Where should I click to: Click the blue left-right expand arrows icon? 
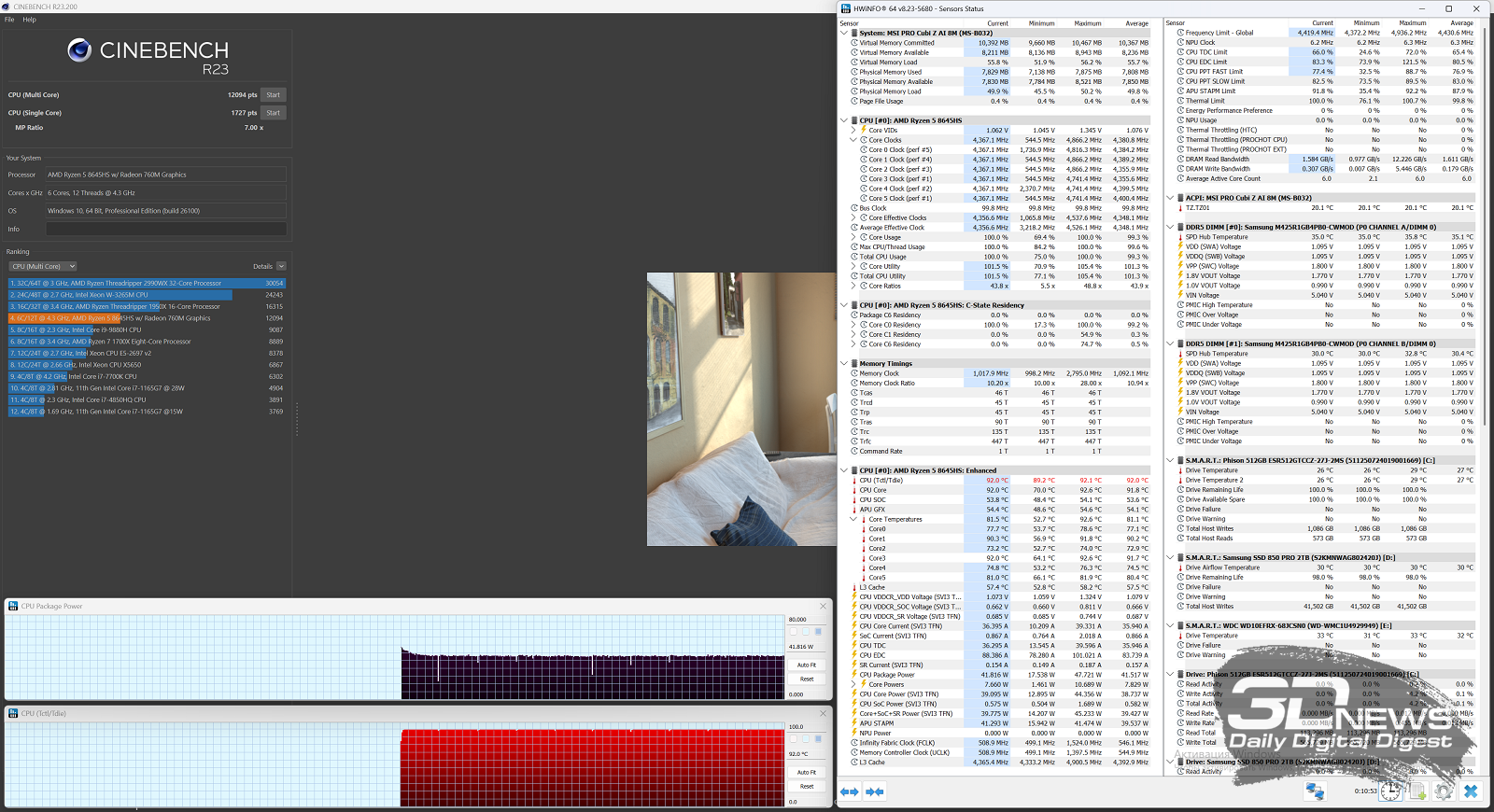(x=850, y=791)
